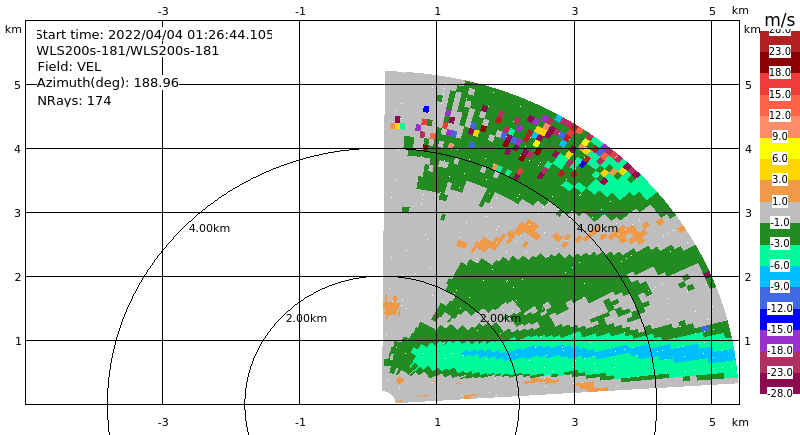This screenshot has width=800, height=435.
Task: Select the 4.00km ring label inside the sector
Action: coord(597,228)
